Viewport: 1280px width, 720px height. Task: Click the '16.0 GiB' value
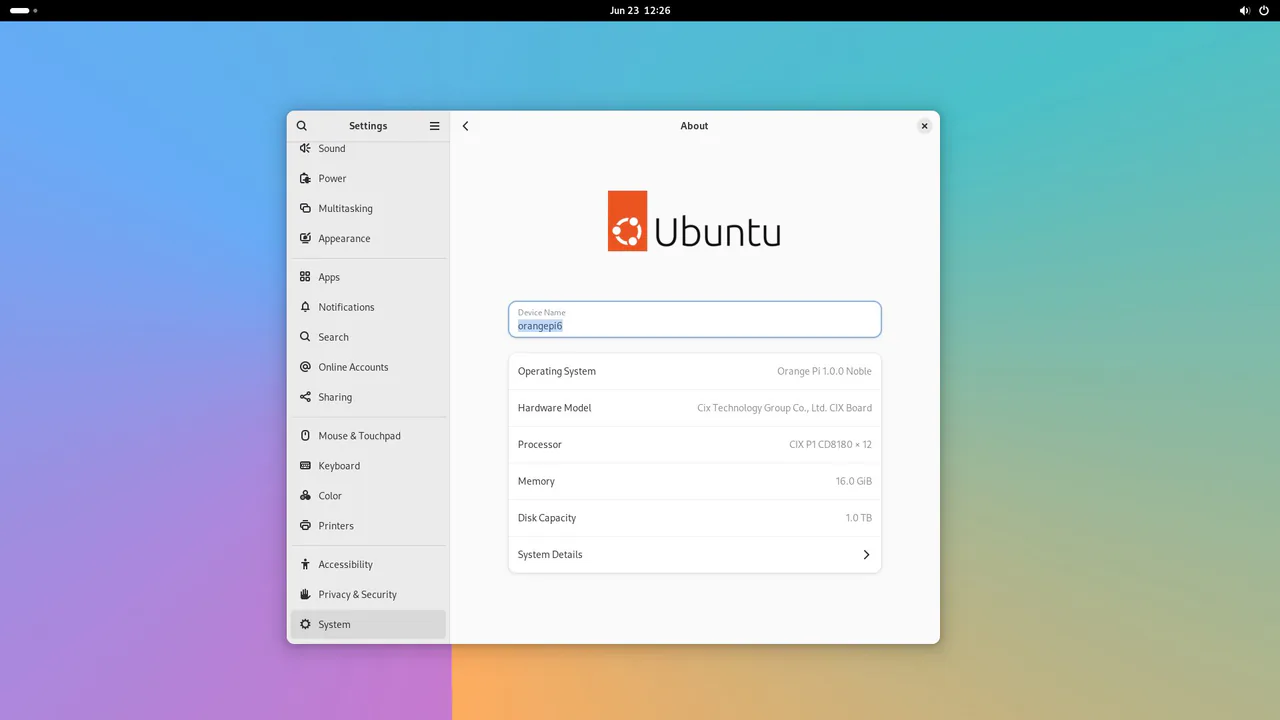point(854,482)
